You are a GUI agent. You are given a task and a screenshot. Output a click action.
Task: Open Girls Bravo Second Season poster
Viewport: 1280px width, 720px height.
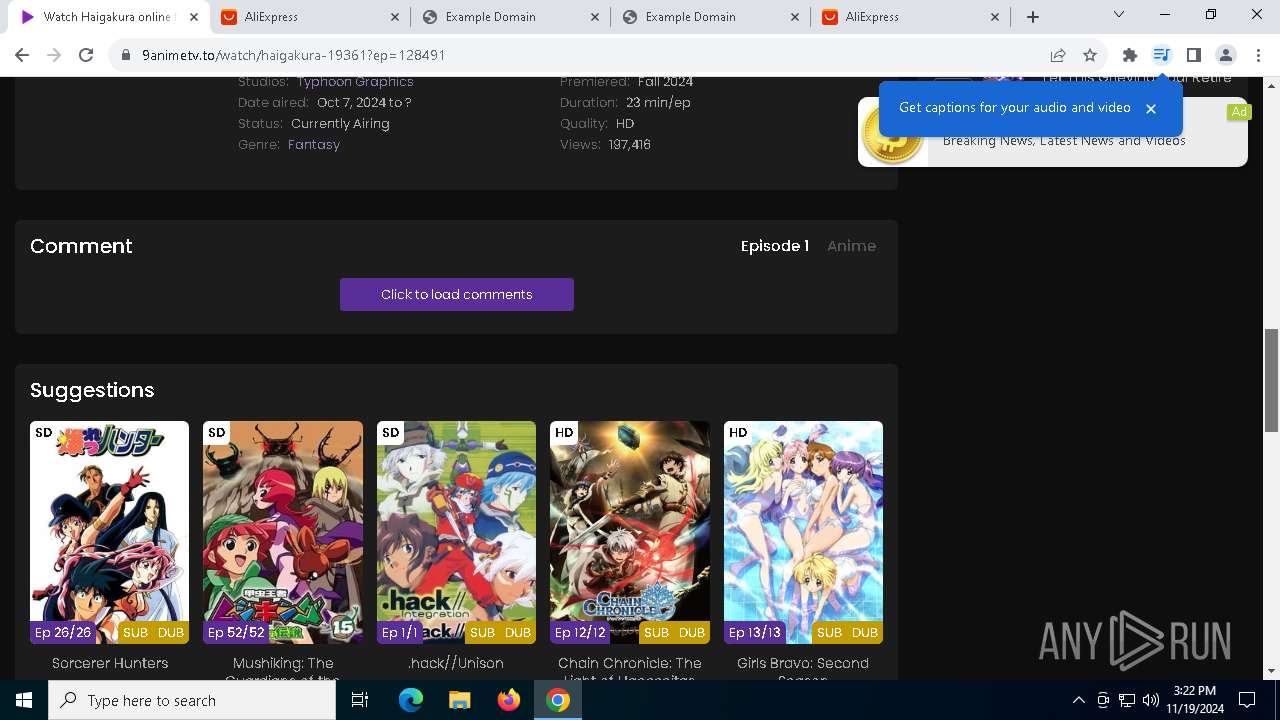tap(803, 532)
